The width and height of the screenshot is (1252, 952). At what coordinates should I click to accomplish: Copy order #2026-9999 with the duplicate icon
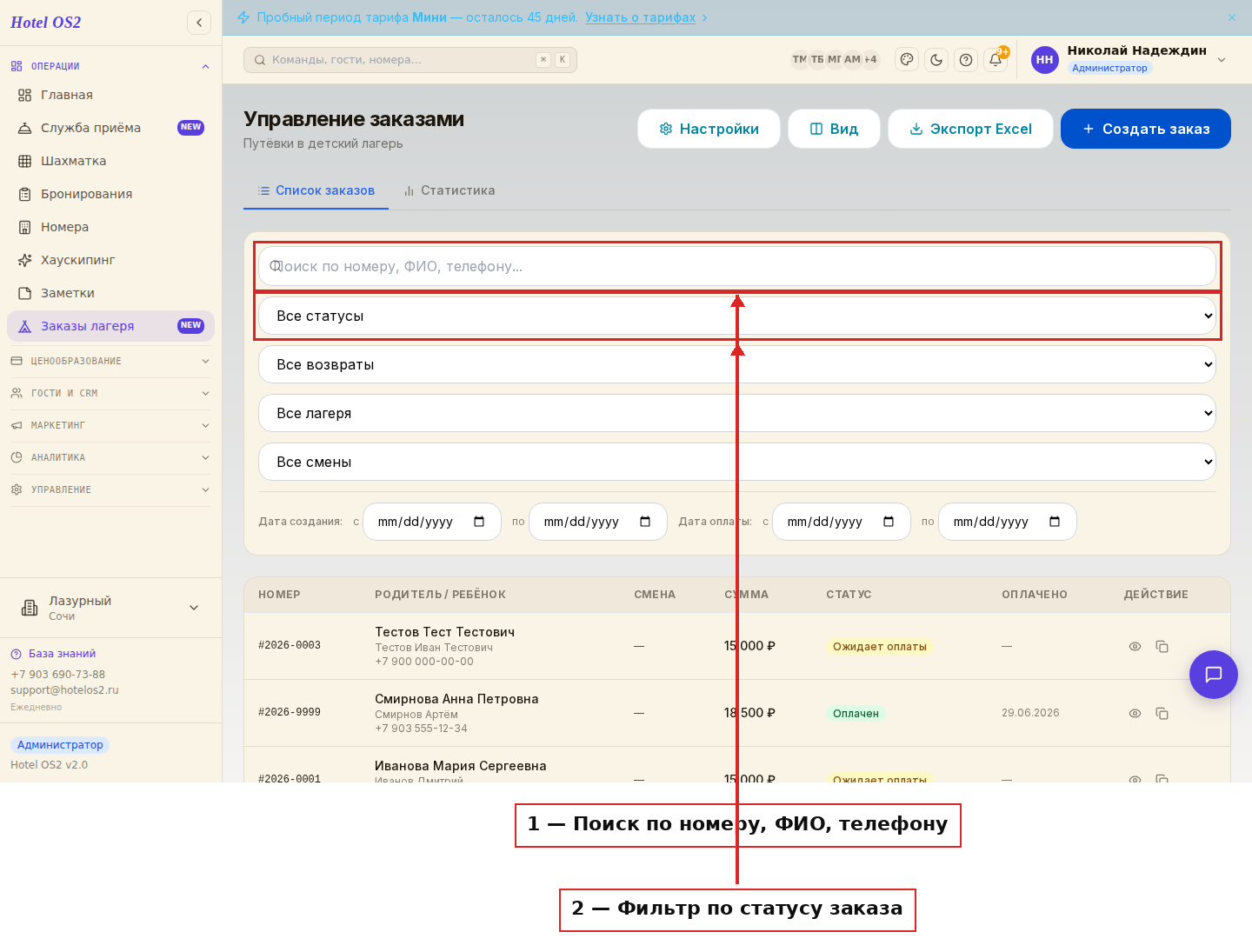tap(1162, 714)
